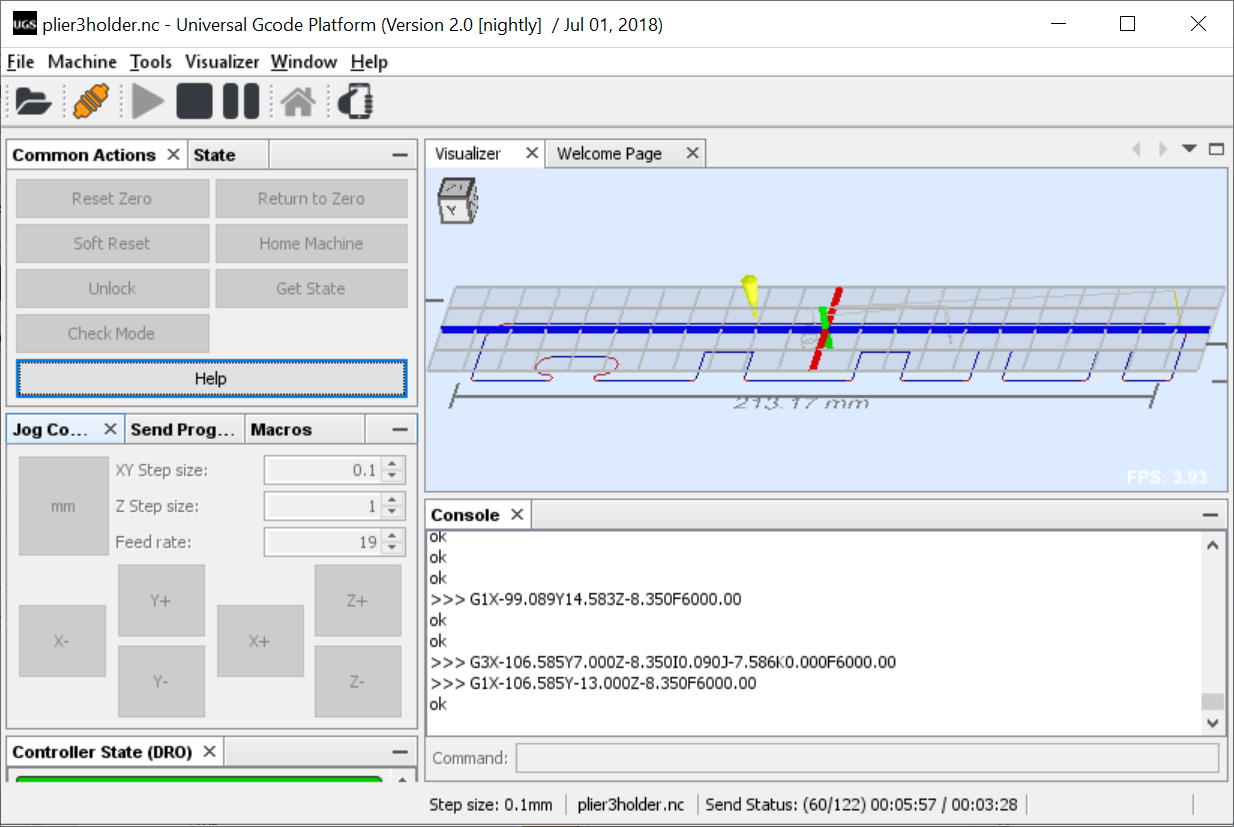Minimize the Controller State panel
The image size is (1234, 827).
tap(400, 752)
